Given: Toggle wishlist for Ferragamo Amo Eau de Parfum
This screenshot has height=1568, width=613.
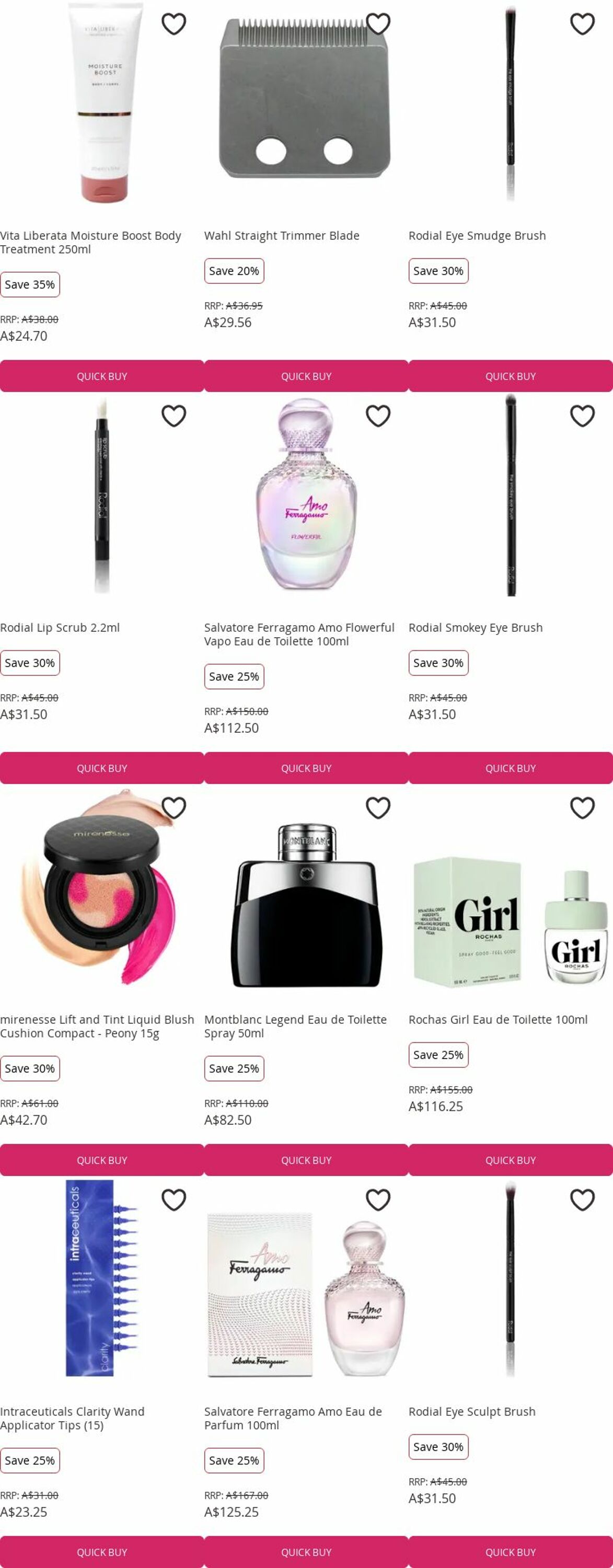Looking at the screenshot, I should click(378, 1201).
